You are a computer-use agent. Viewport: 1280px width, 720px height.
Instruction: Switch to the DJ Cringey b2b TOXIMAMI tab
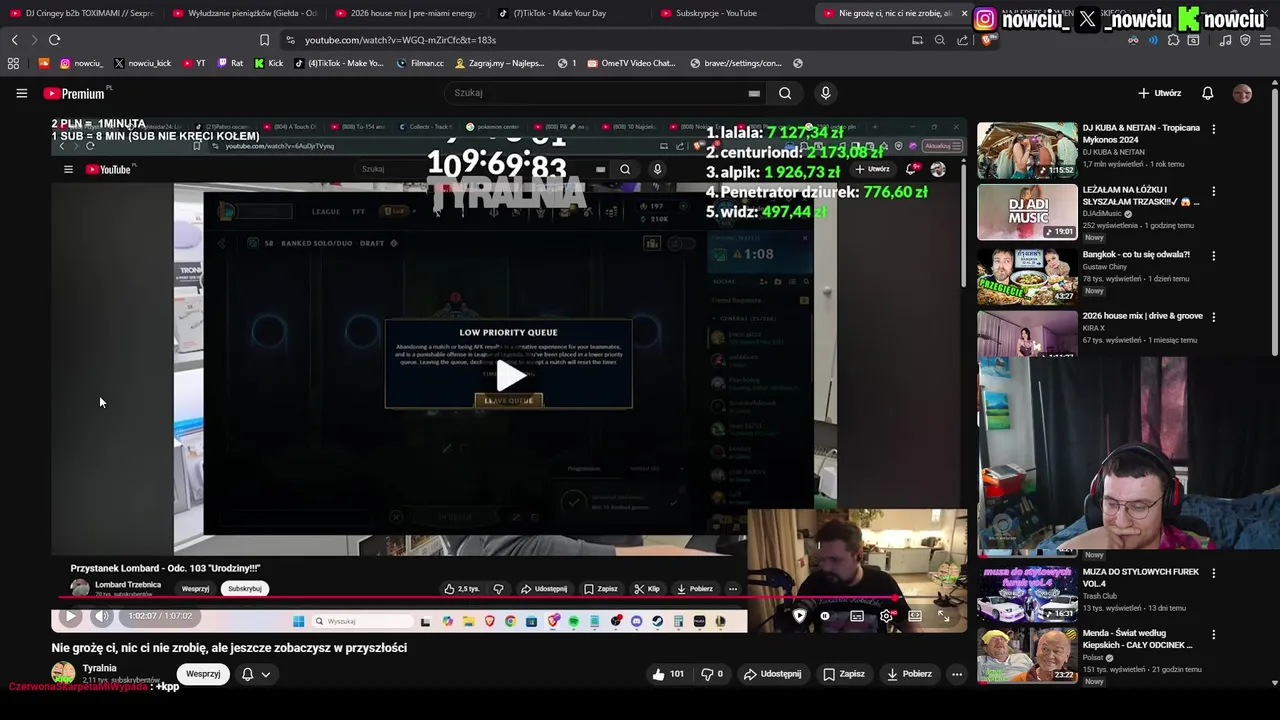[82, 13]
